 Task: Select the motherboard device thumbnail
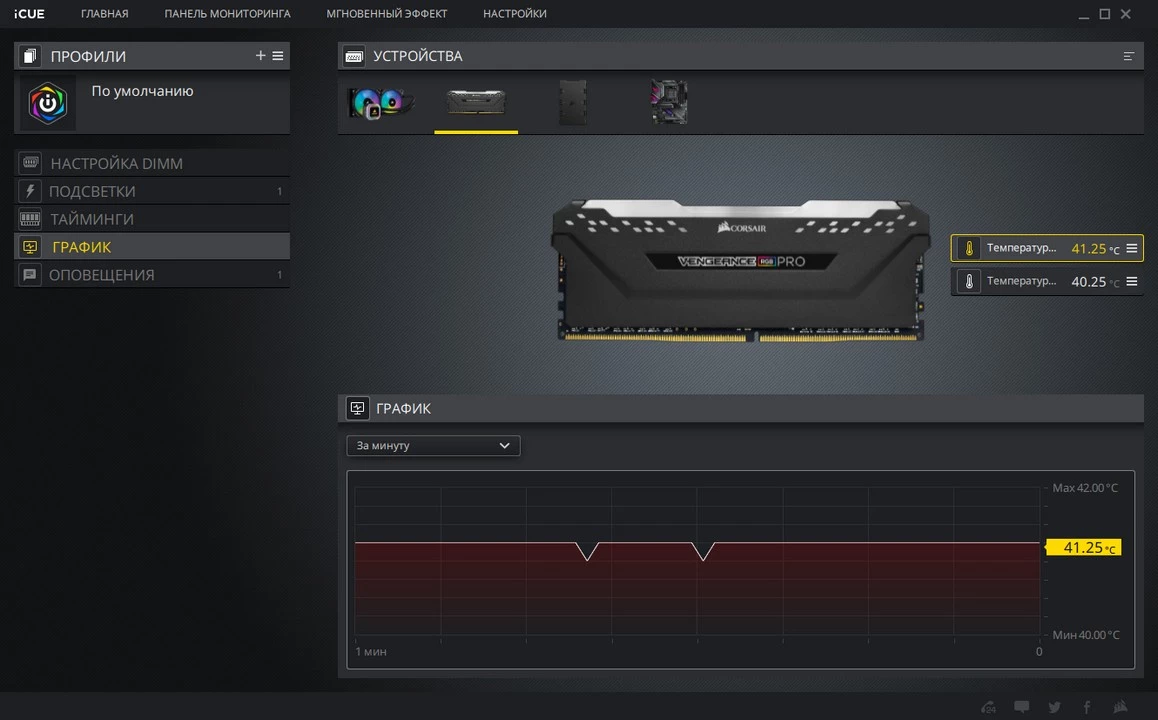[669, 102]
